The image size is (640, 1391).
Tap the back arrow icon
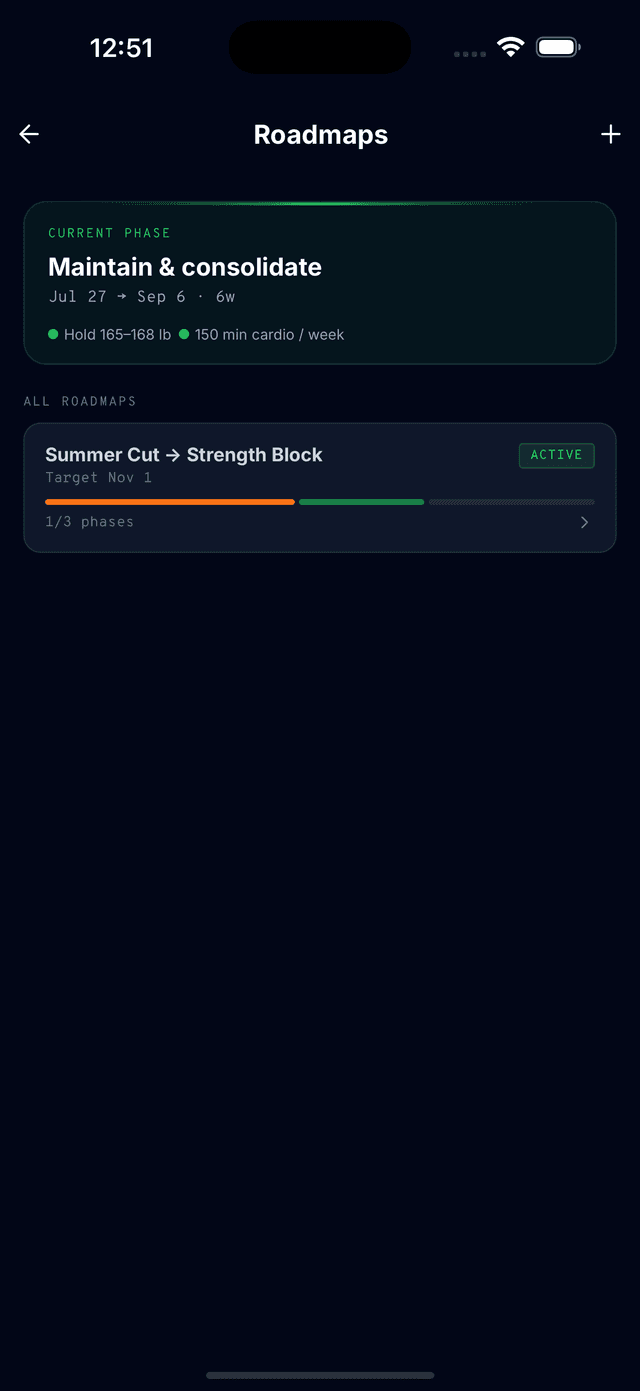(29, 134)
